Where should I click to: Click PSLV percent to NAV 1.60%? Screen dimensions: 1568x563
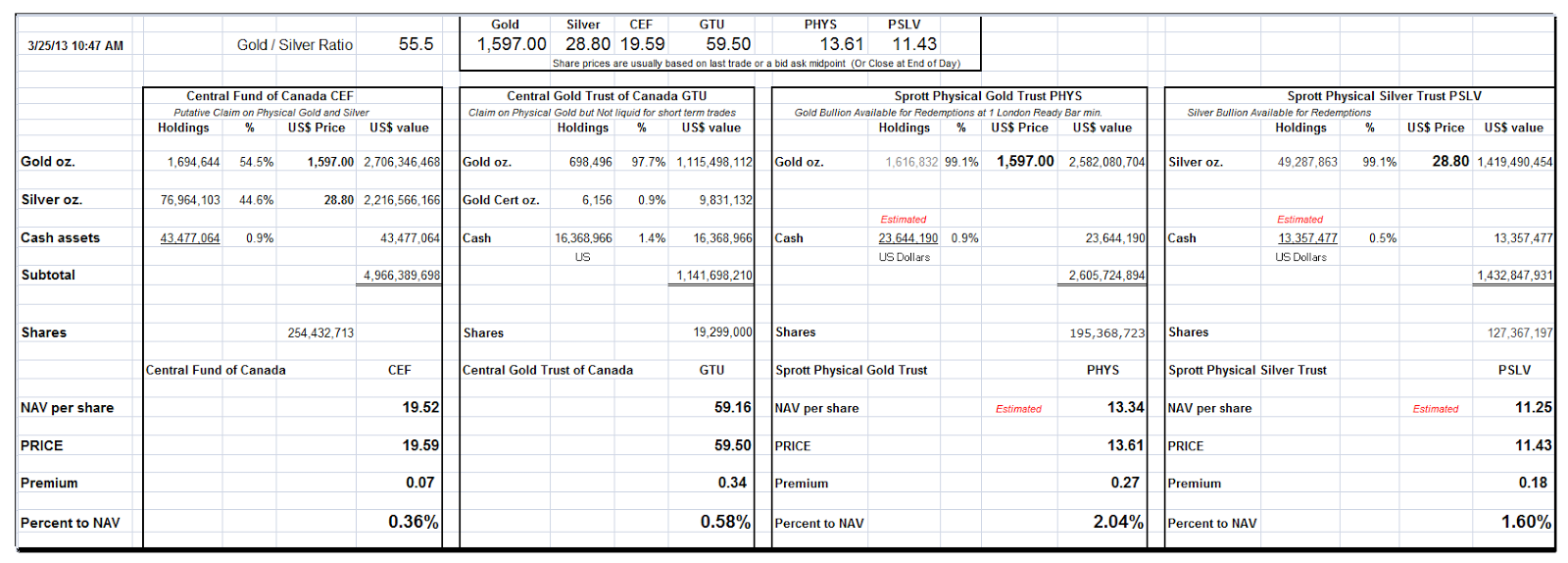pos(1527,522)
